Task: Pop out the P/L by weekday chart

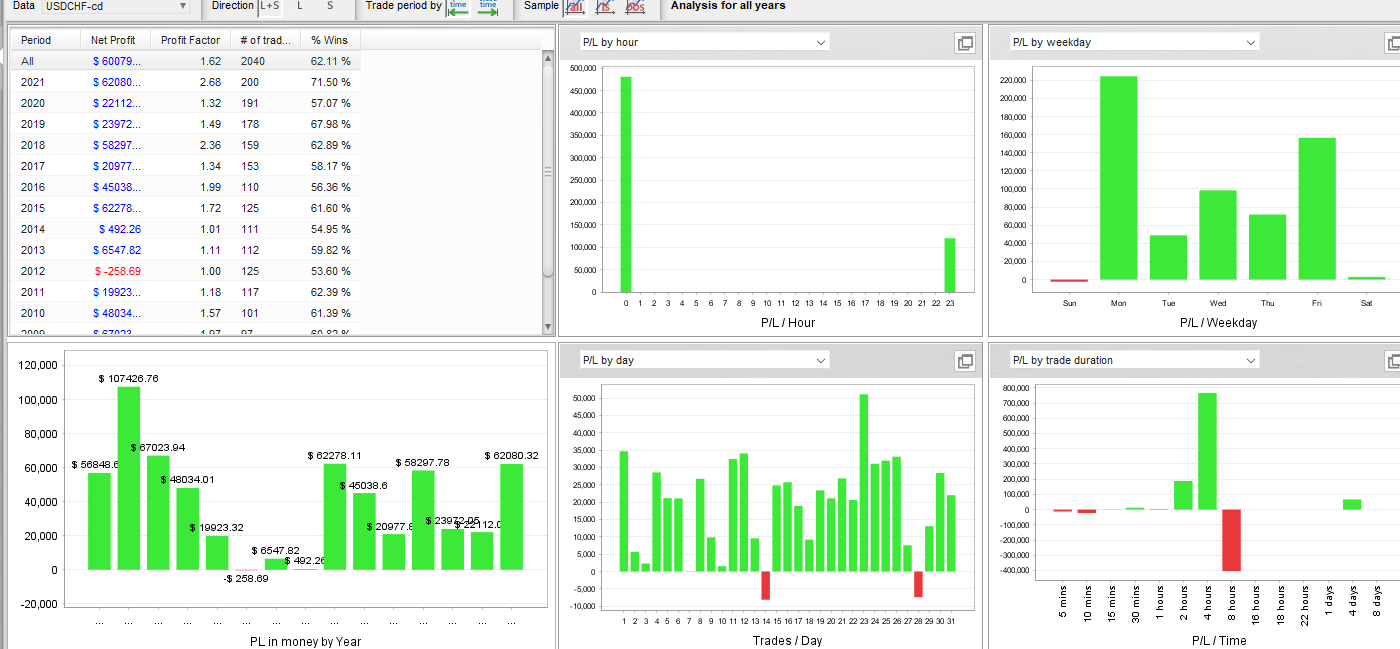Action: pos(1393,43)
